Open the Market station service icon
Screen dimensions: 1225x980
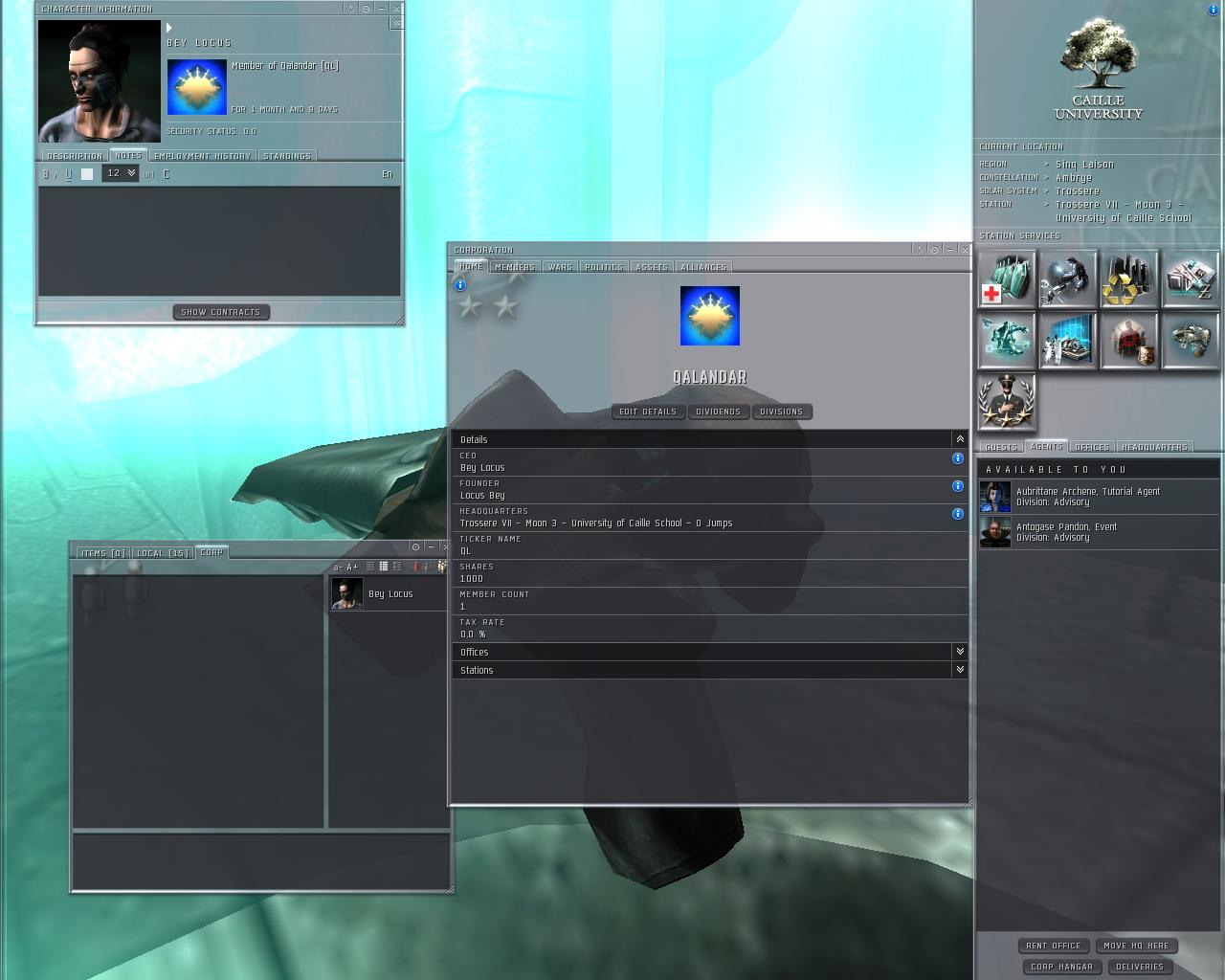click(x=1191, y=278)
